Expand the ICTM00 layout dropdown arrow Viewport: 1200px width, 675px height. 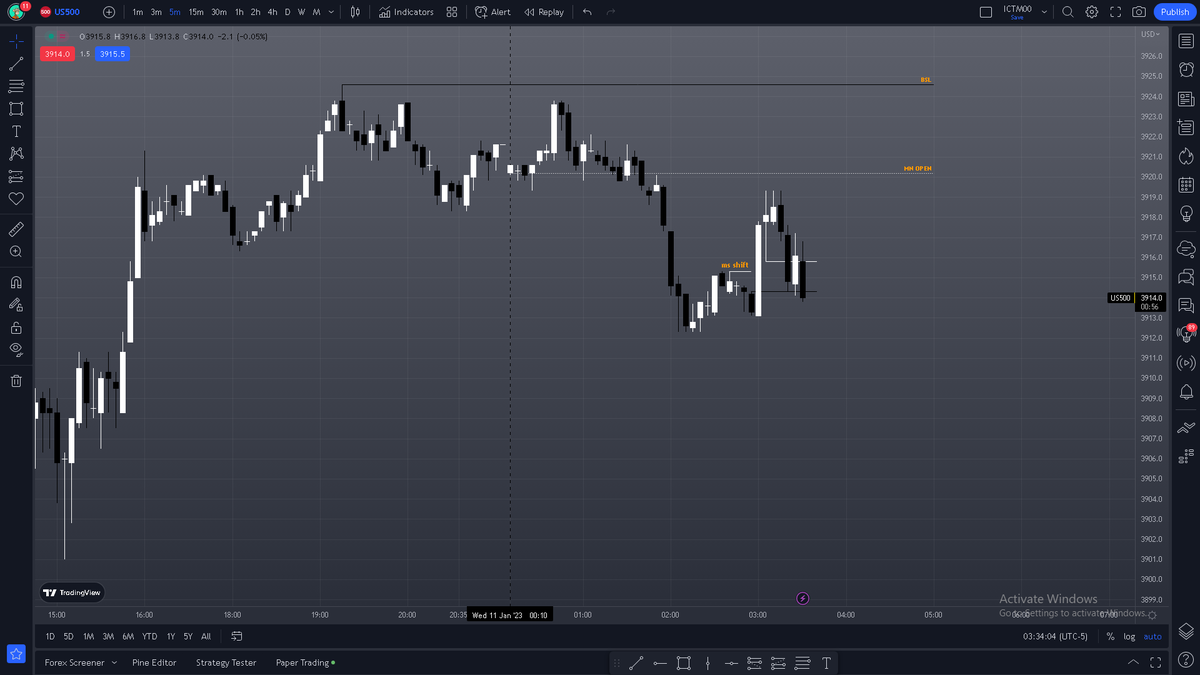[1044, 12]
